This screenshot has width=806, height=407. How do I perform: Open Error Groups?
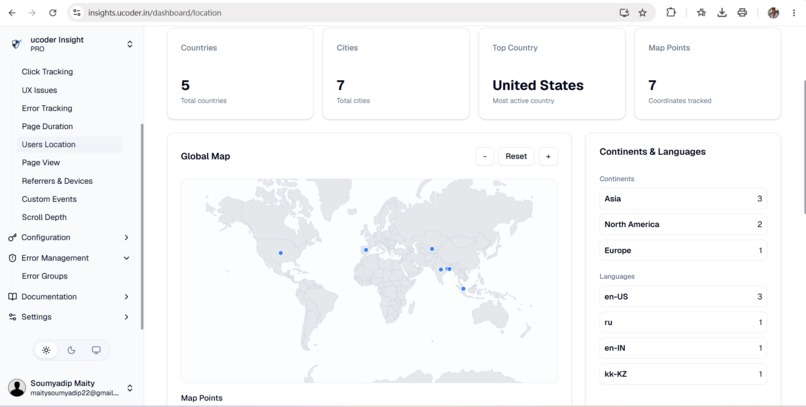(45, 276)
